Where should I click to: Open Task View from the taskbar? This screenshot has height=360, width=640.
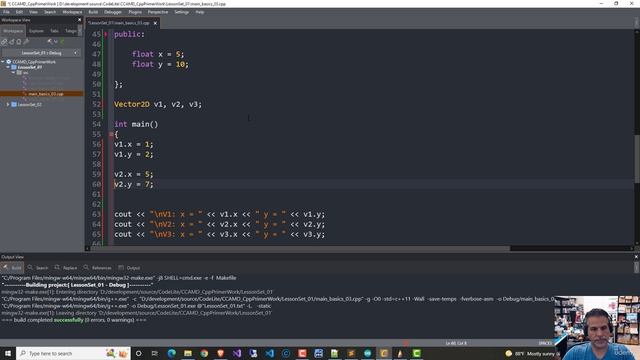(x=155, y=353)
